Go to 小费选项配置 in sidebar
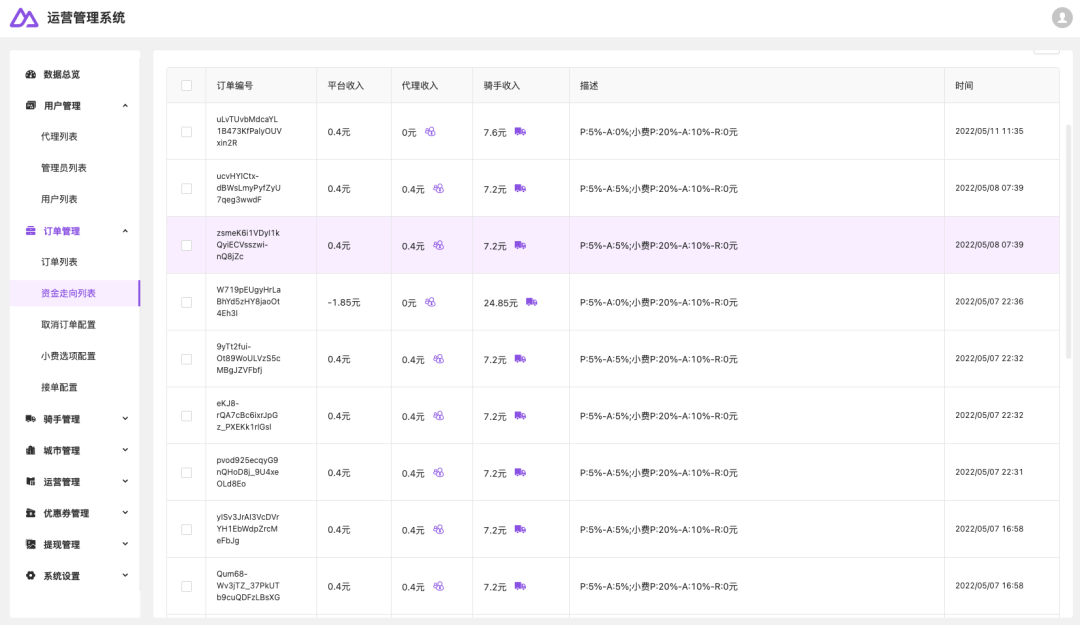1080x625 pixels. 68,356
